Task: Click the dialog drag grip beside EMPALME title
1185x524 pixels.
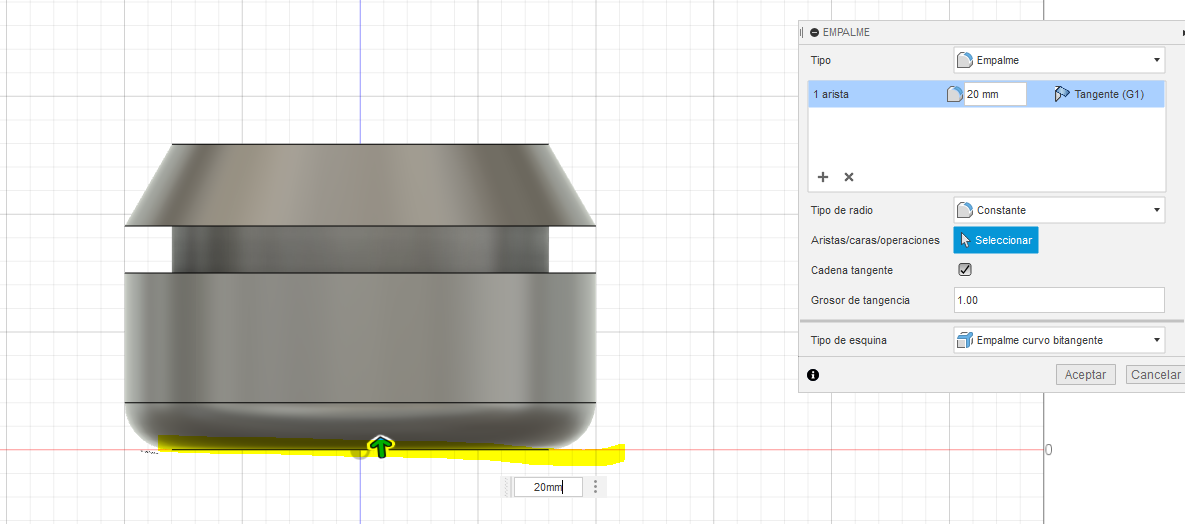Action: pyautogui.click(x=802, y=33)
